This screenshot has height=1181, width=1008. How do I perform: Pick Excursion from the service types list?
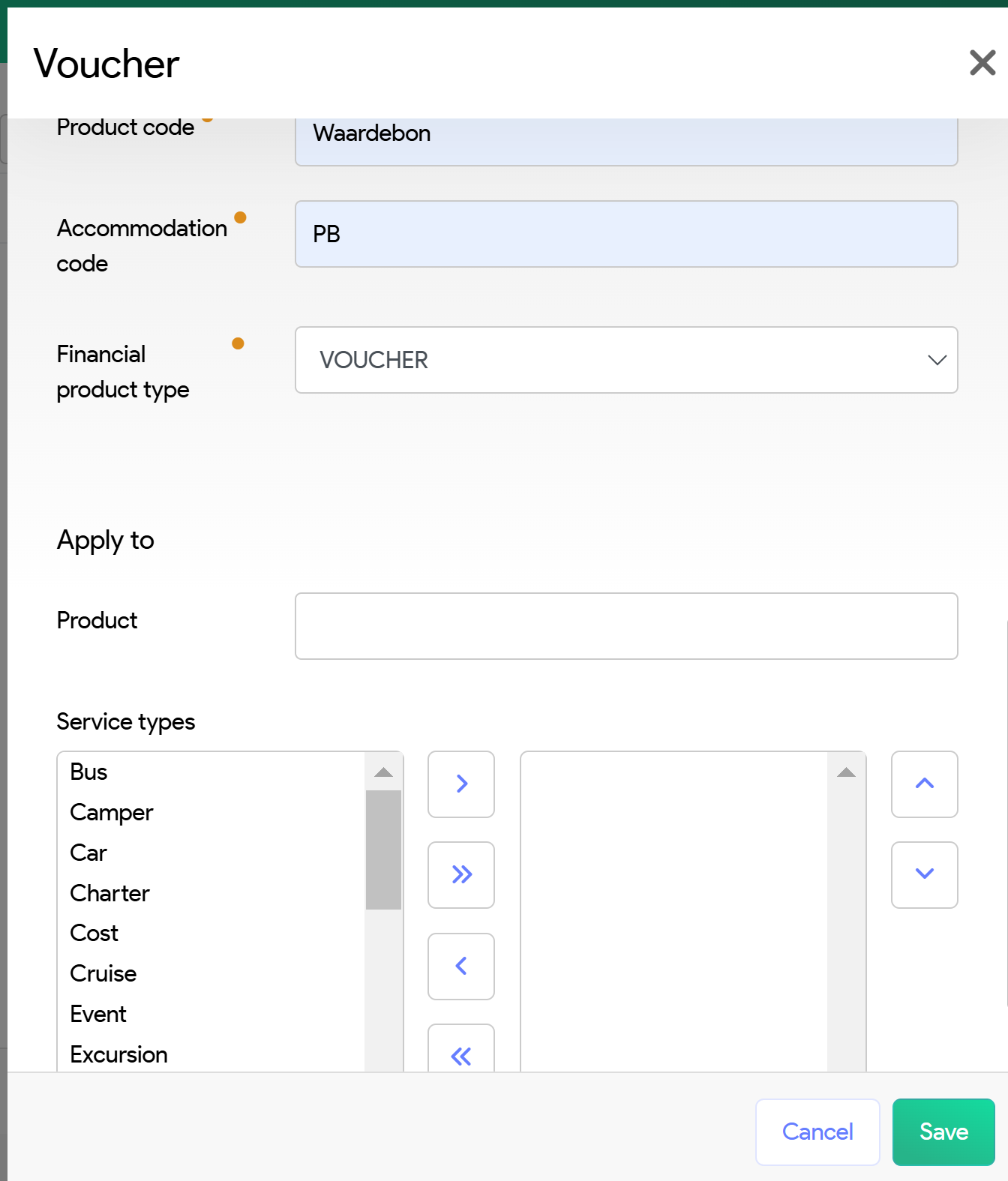tap(119, 1054)
